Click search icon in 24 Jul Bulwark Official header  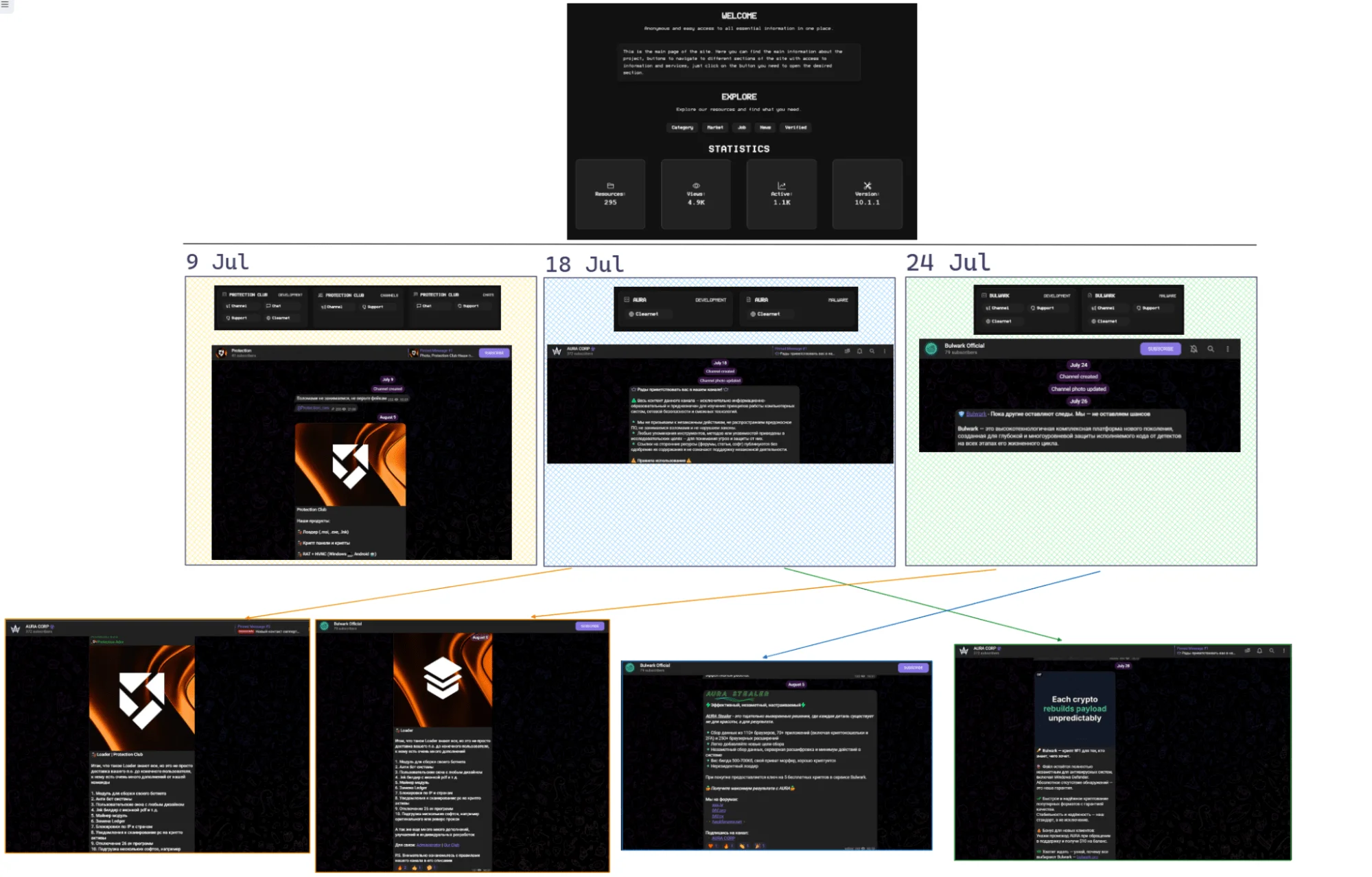(1211, 349)
